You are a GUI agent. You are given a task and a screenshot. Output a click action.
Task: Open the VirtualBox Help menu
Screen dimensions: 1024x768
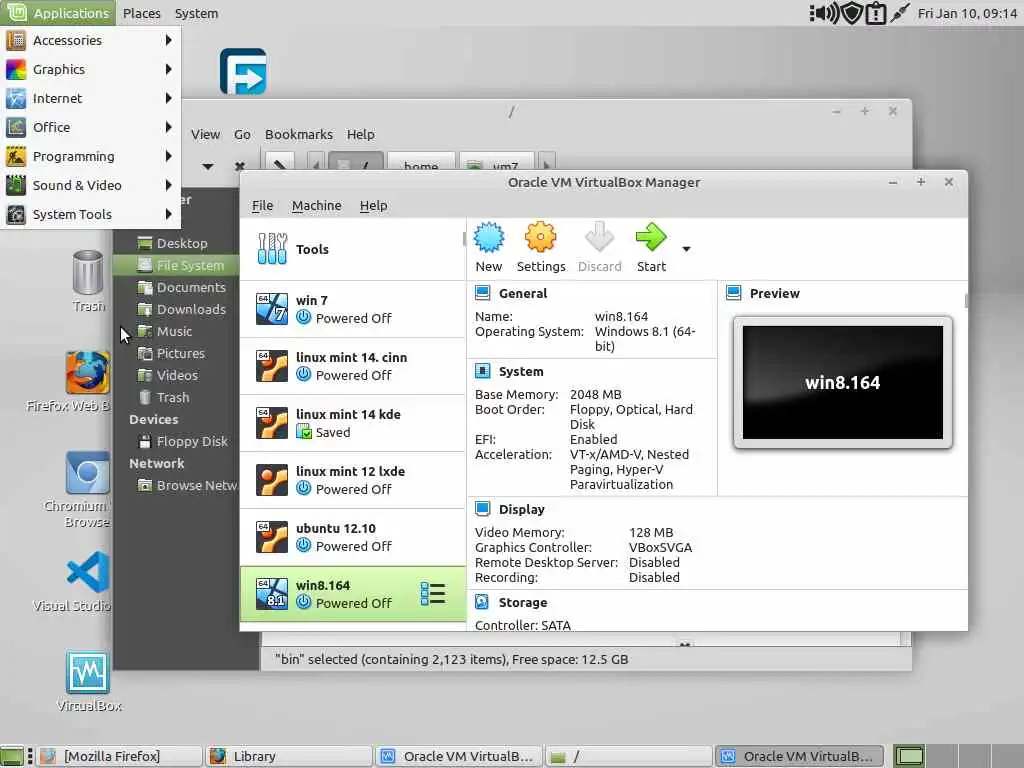[374, 205]
